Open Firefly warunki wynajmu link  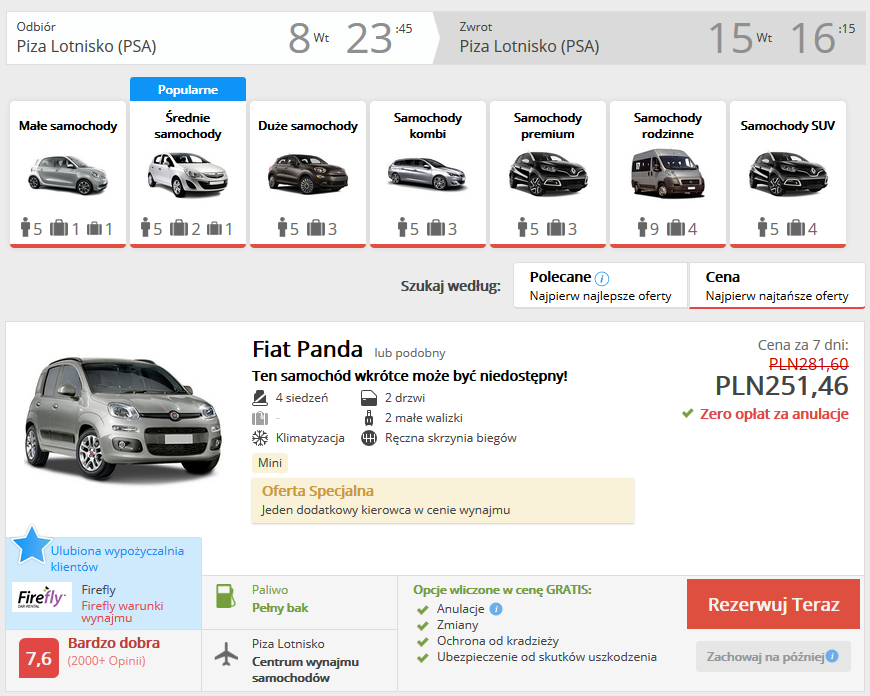tap(122, 612)
